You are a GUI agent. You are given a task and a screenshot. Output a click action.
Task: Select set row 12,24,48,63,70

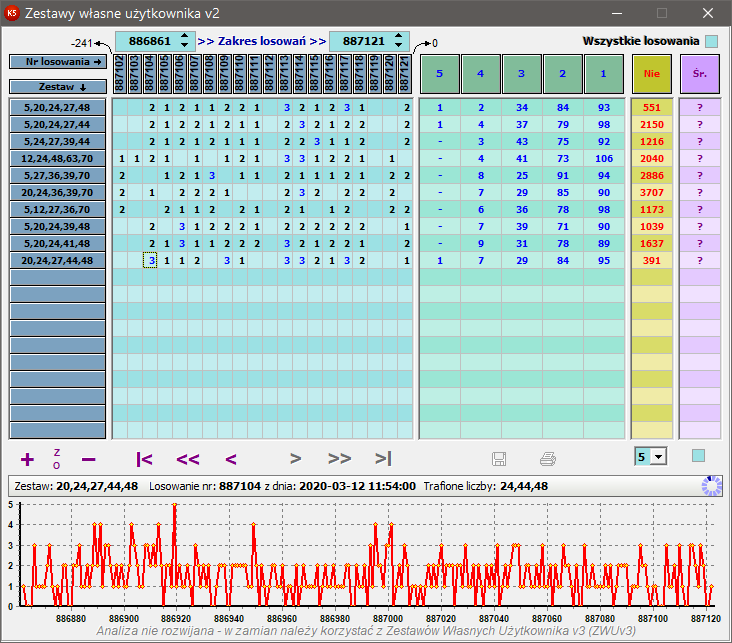[57, 159]
